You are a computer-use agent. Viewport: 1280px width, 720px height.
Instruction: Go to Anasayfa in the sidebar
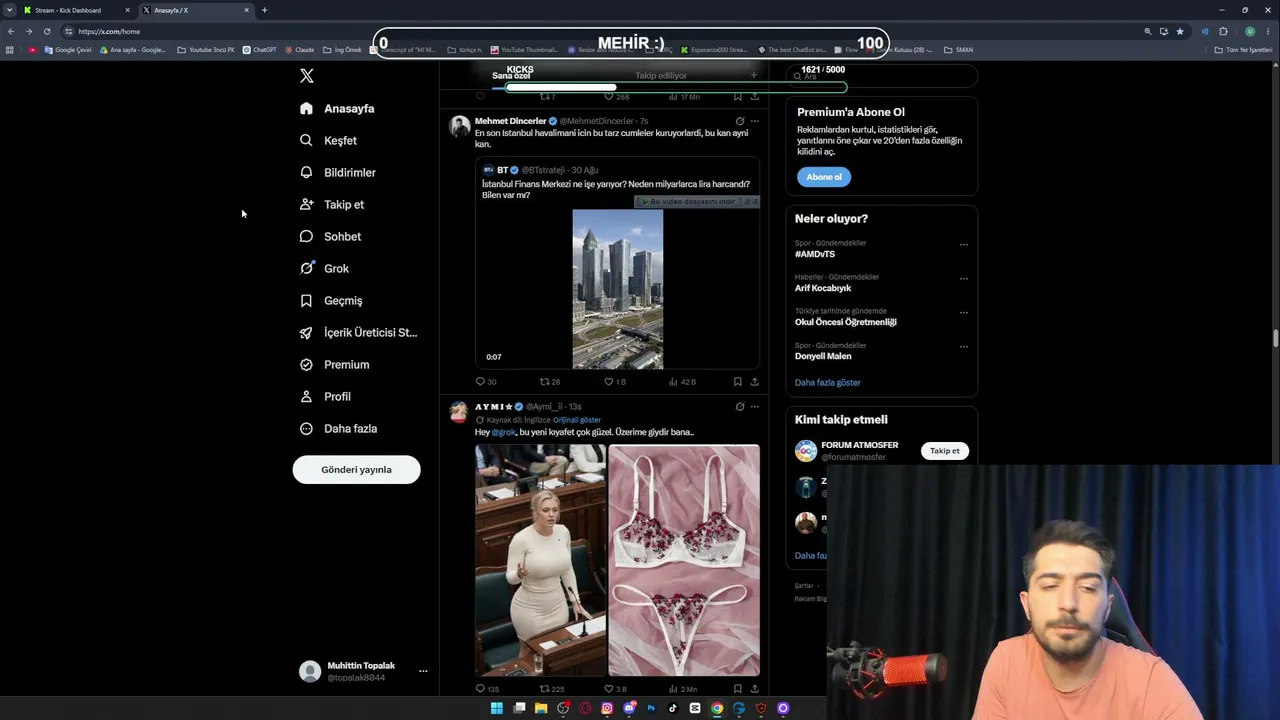(x=337, y=108)
